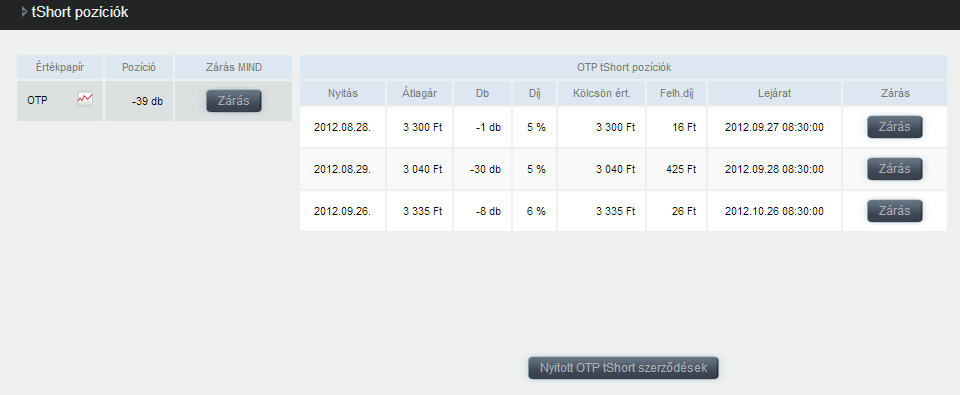Click the Db column header
Screen dimensions: 960x395
pos(482,93)
